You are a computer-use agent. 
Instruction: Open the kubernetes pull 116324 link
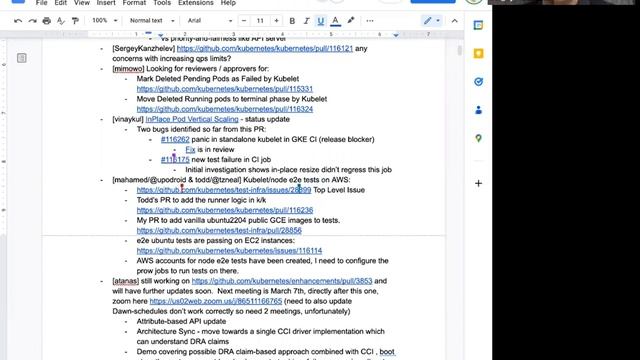(225, 109)
